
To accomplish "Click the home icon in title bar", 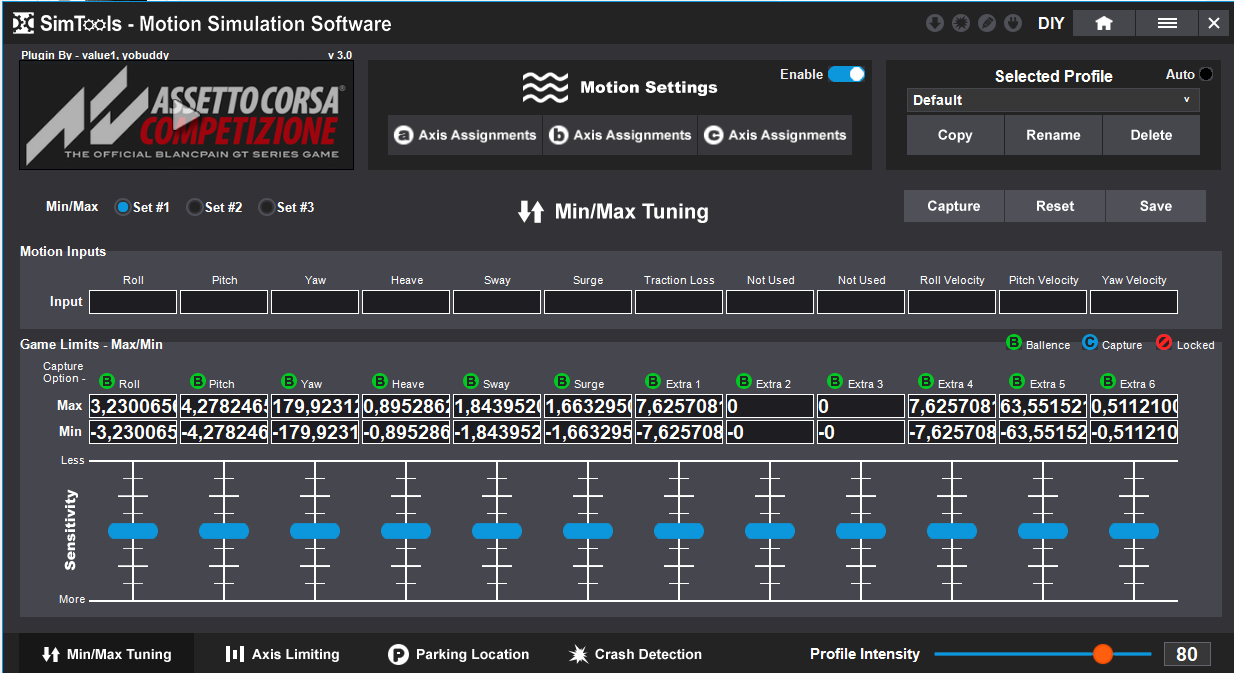I will coord(1104,23).
